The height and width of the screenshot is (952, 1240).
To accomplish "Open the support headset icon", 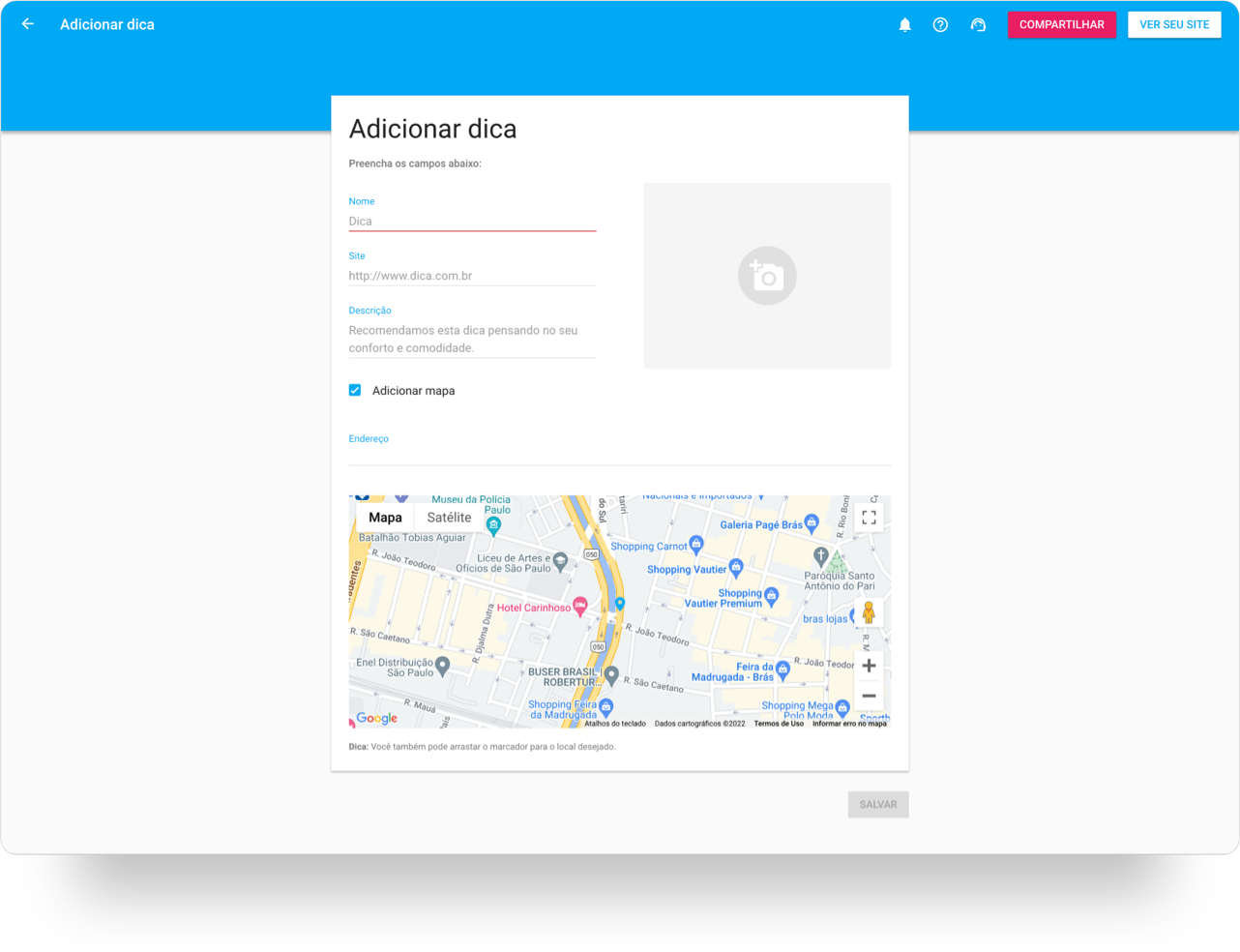I will (978, 25).
